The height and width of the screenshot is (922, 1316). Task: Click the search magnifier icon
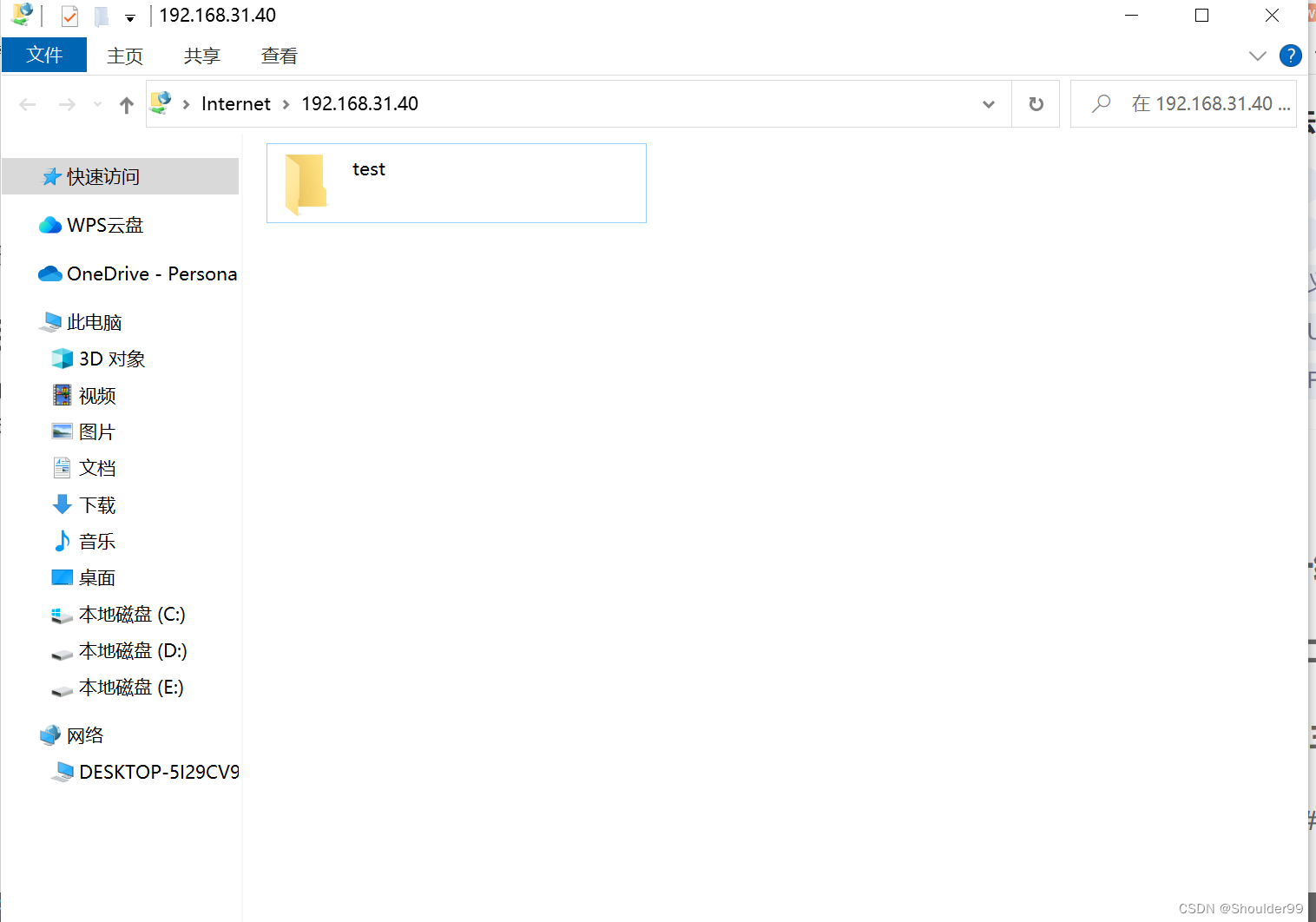point(1101,103)
